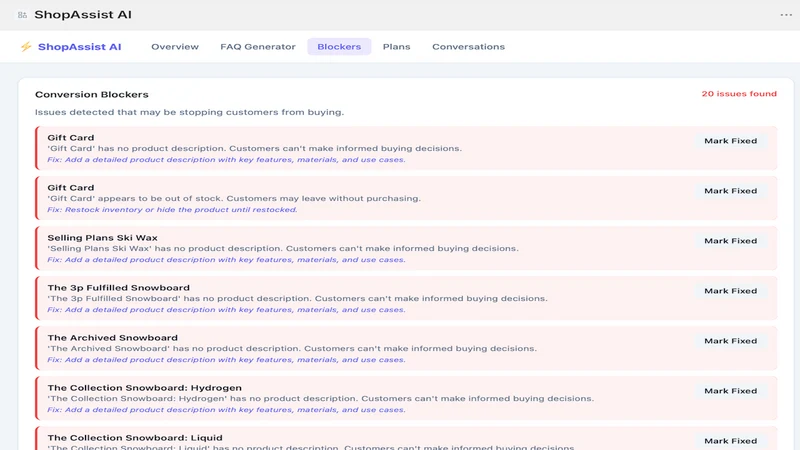The image size is (800, 450).
Task: Click 'The 3p Fulfilled Snowboard' title
Action: (118, 288)
